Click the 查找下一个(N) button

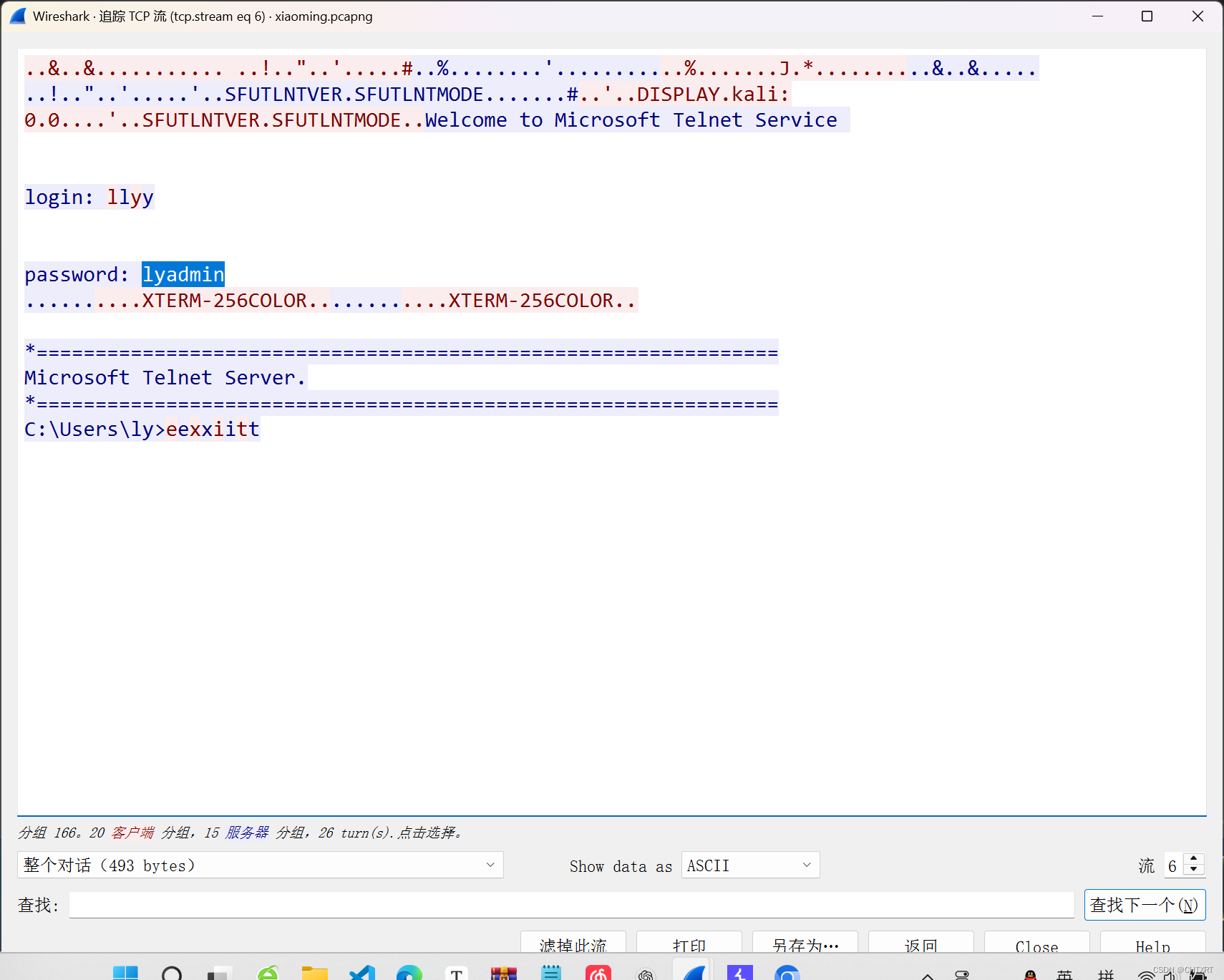click(1145, 905)
